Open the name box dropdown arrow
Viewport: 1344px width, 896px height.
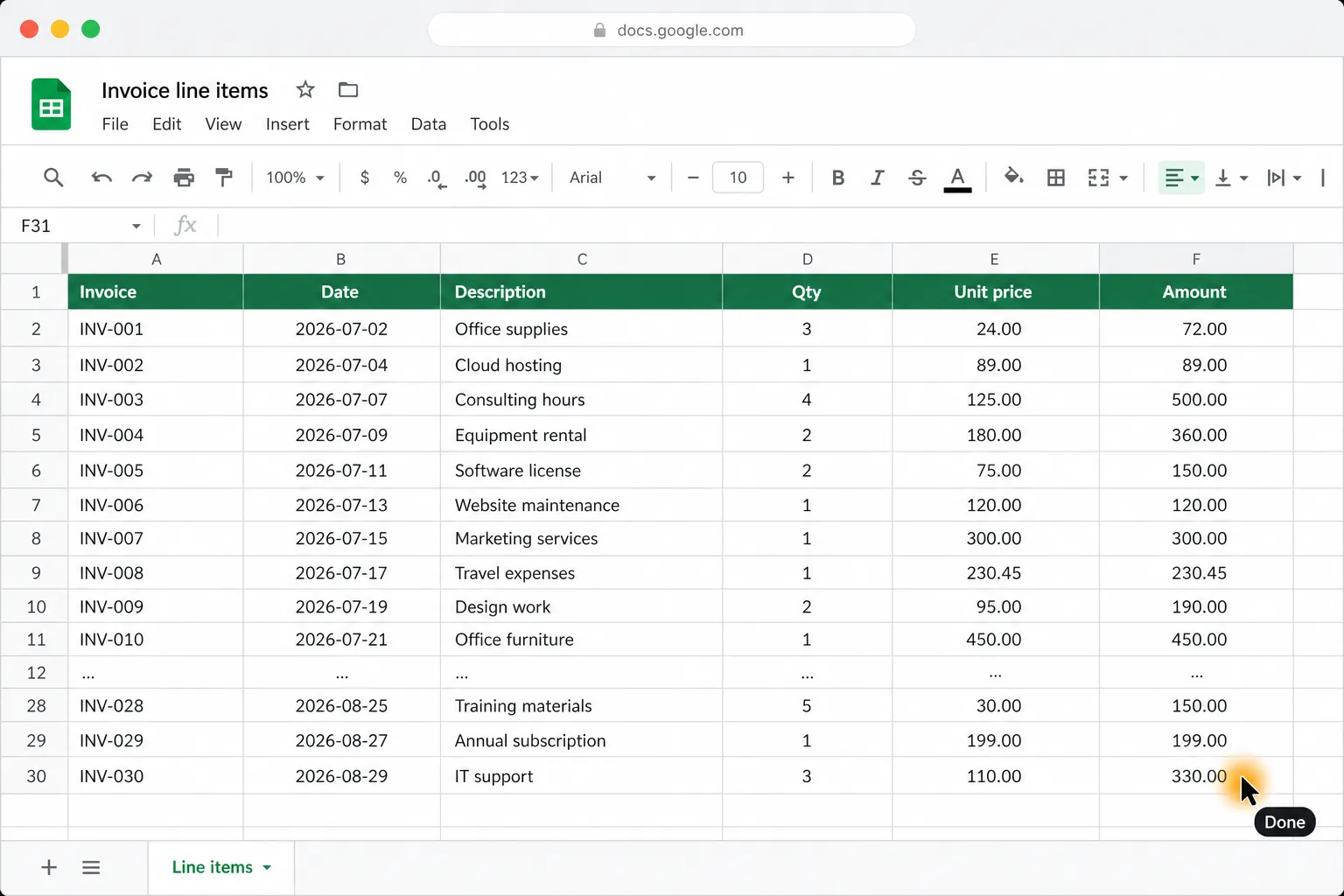136,227
